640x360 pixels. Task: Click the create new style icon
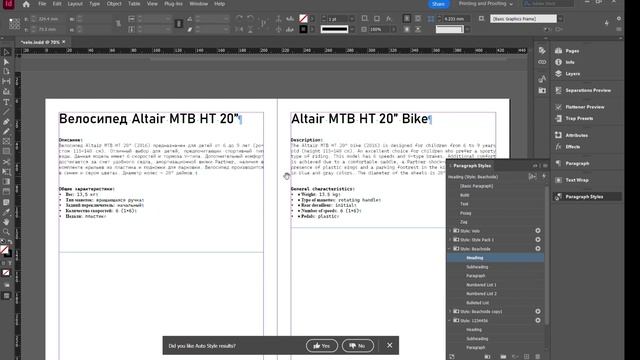[x=527, y=357]
